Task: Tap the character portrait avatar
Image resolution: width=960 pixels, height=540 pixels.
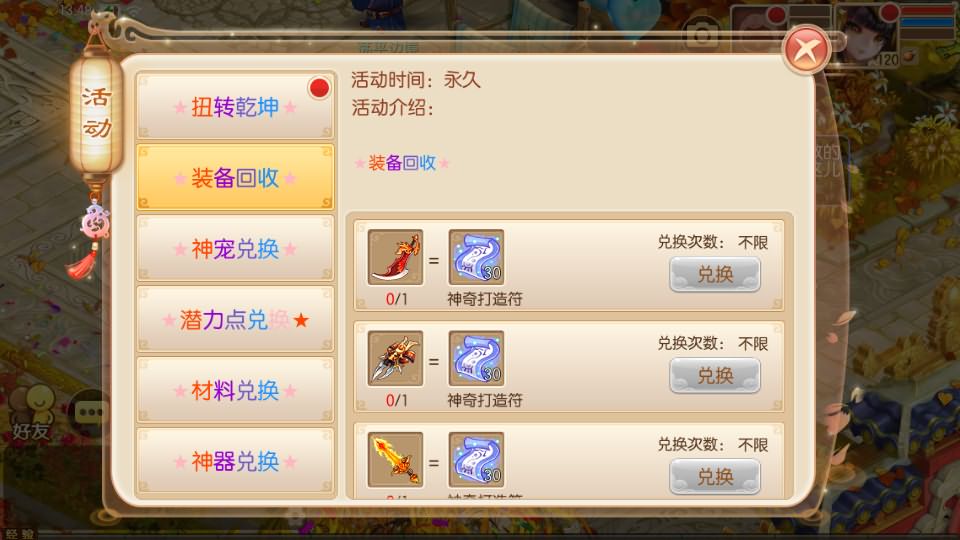Action: [x=867, y=35]
